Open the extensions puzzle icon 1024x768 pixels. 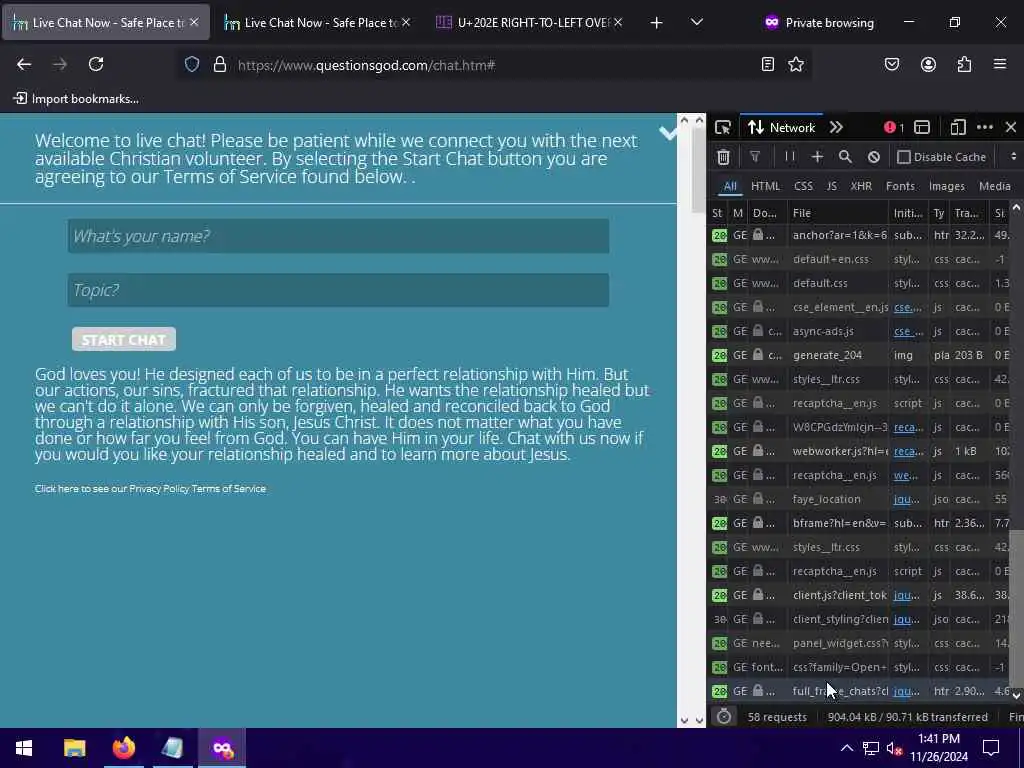click(x=964, y=64)
